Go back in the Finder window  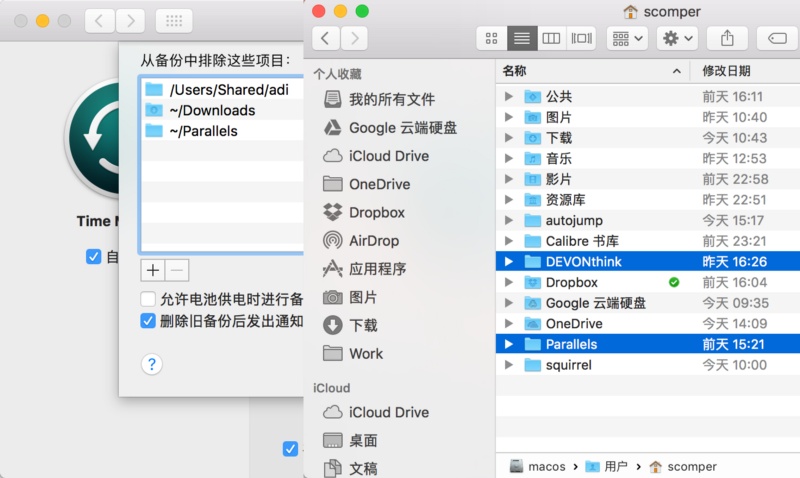pyautogui.click(x=325, y=38)
